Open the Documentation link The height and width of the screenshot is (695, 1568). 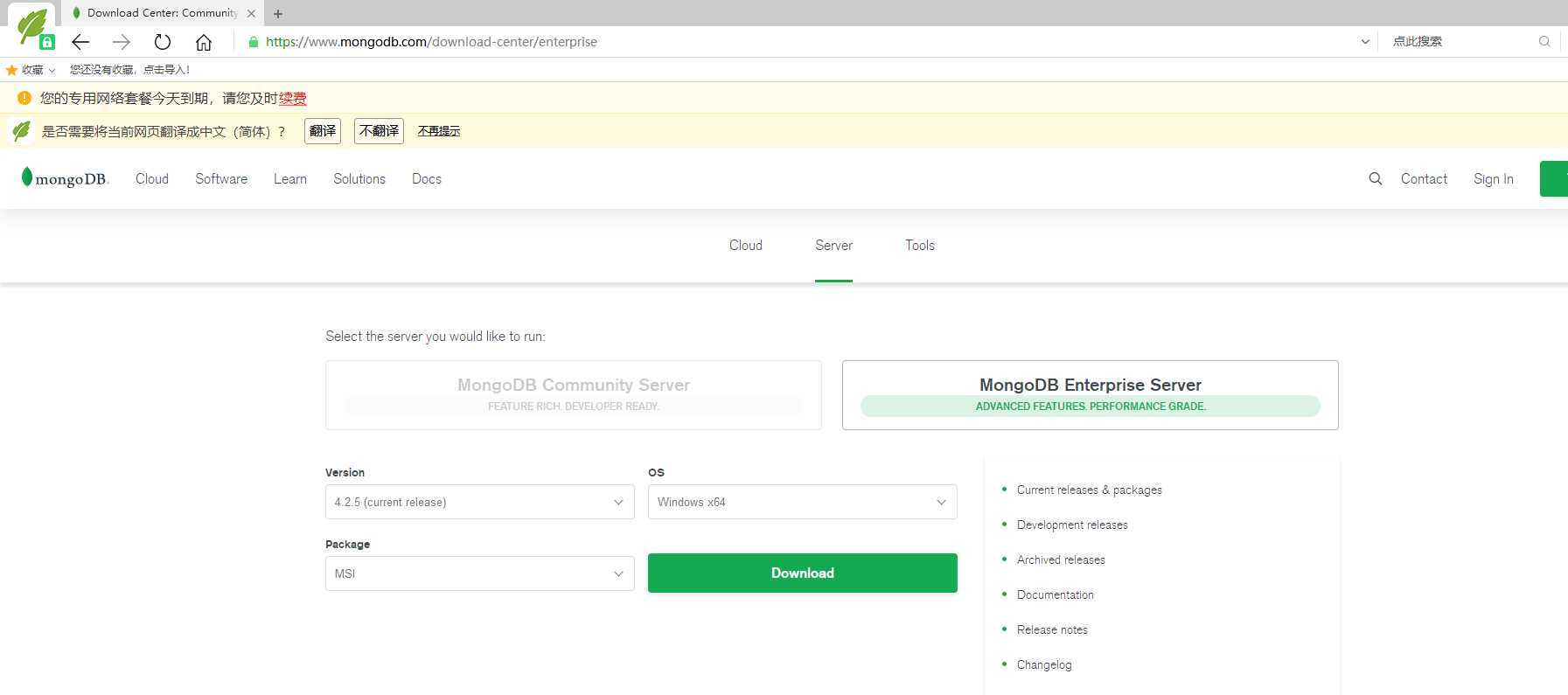(x=1056, y=594)
